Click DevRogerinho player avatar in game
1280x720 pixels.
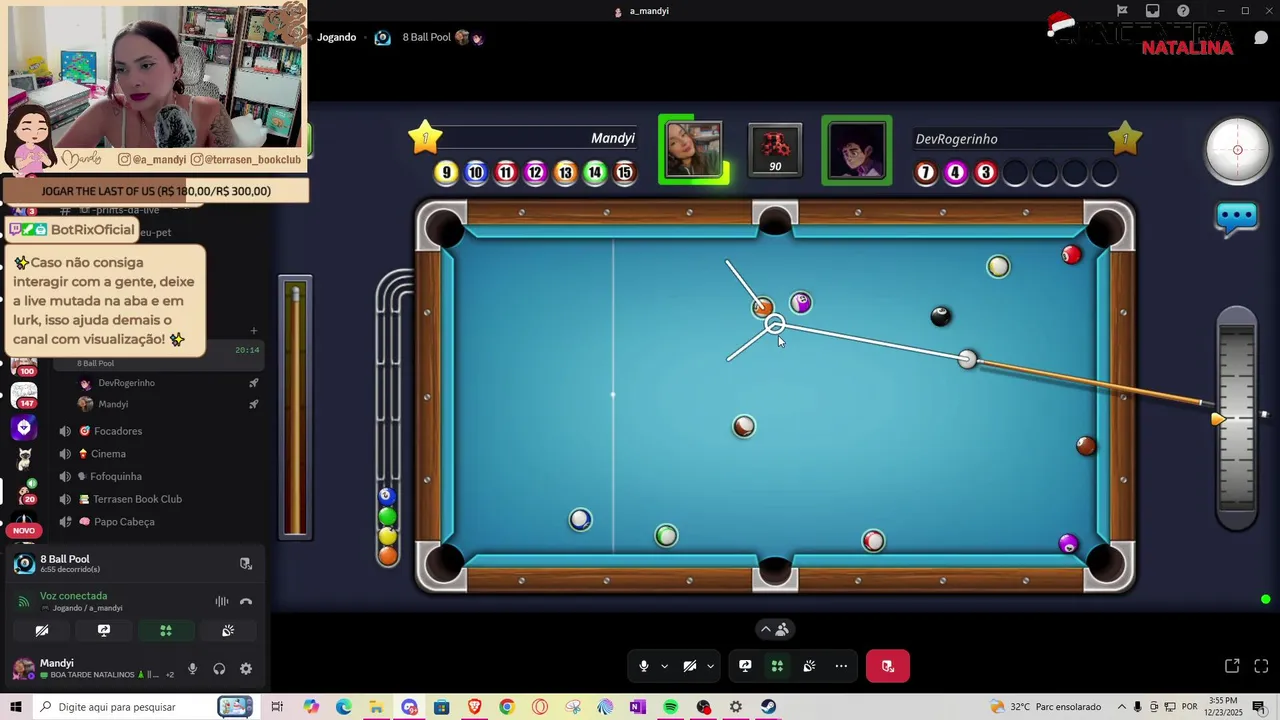tap(857, 150)
